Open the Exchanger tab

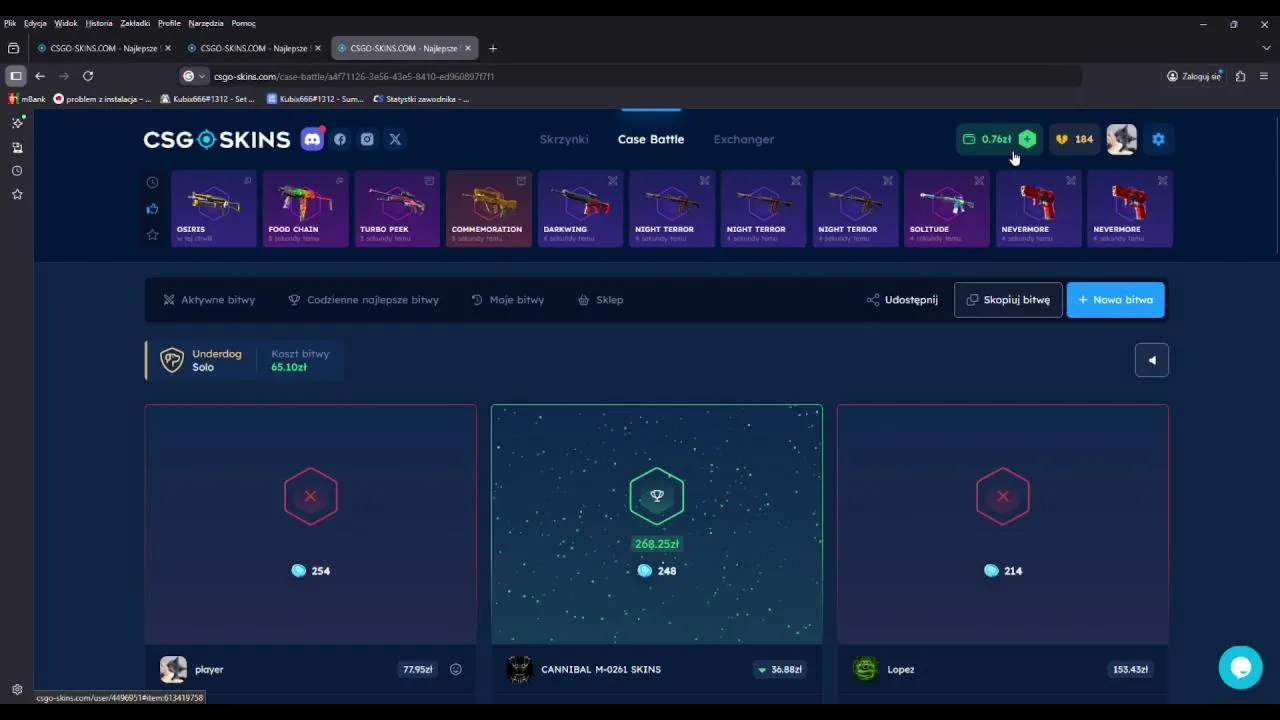click(x=744, y=139)
